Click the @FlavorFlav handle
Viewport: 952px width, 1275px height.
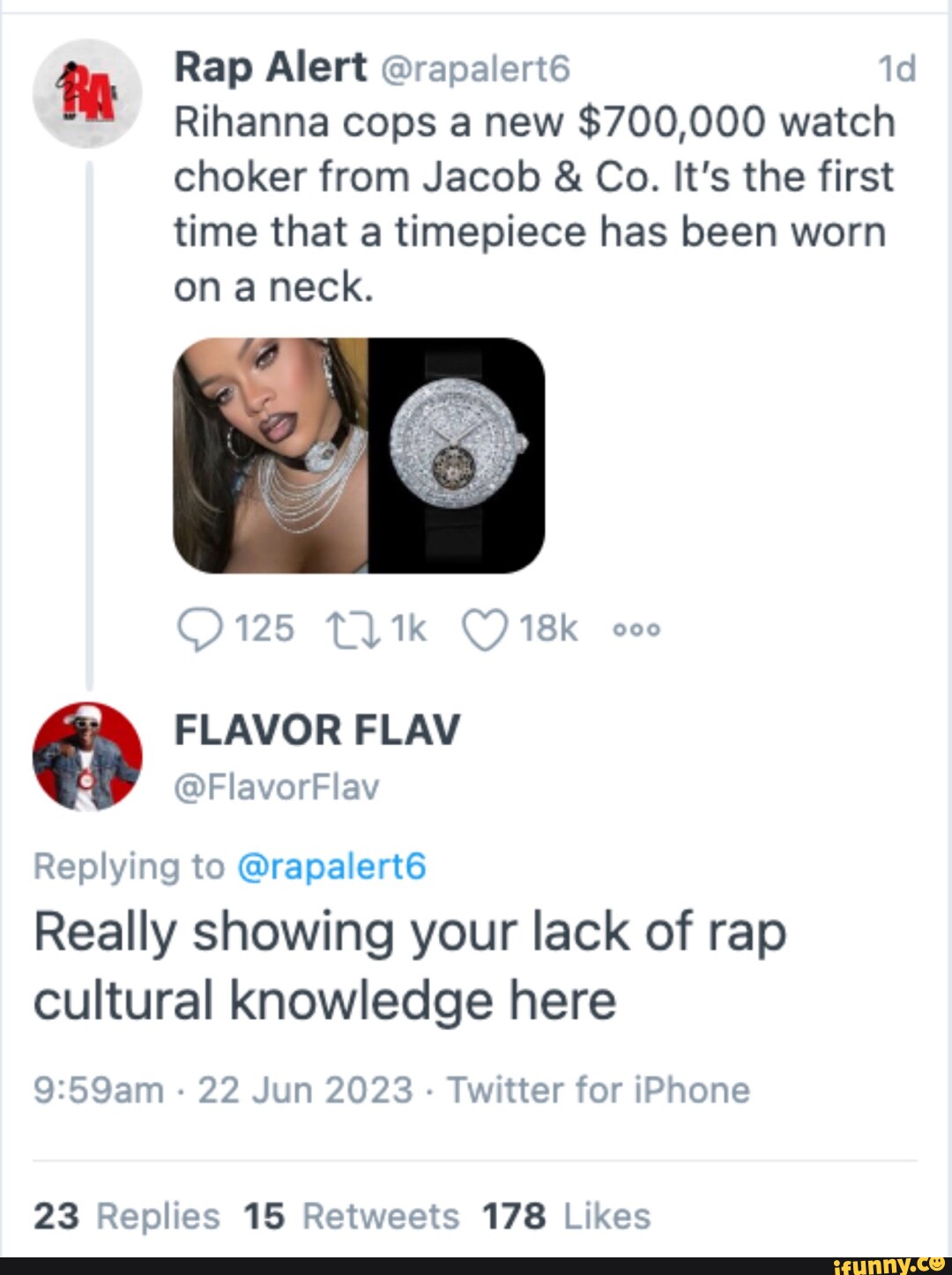277,787
